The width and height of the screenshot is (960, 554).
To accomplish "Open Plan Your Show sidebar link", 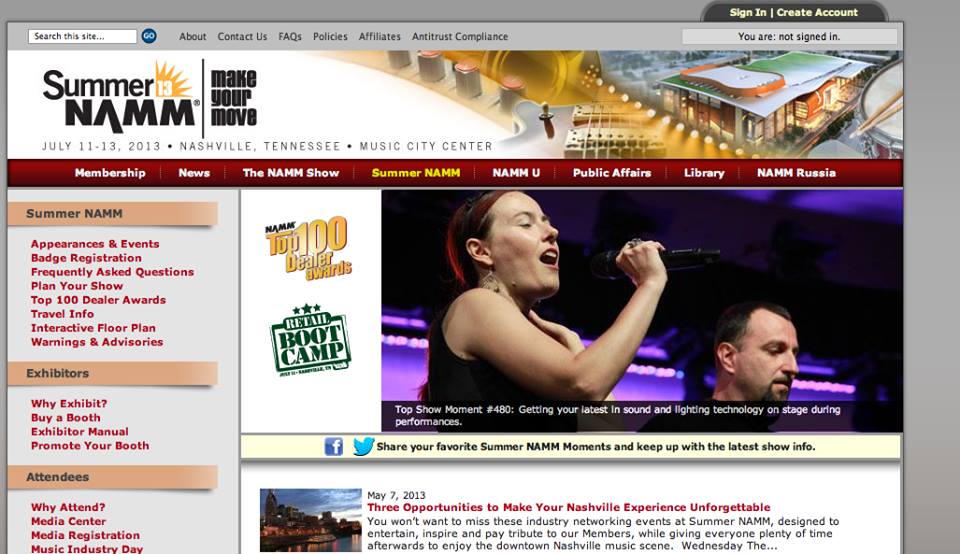I will [77, 286].
